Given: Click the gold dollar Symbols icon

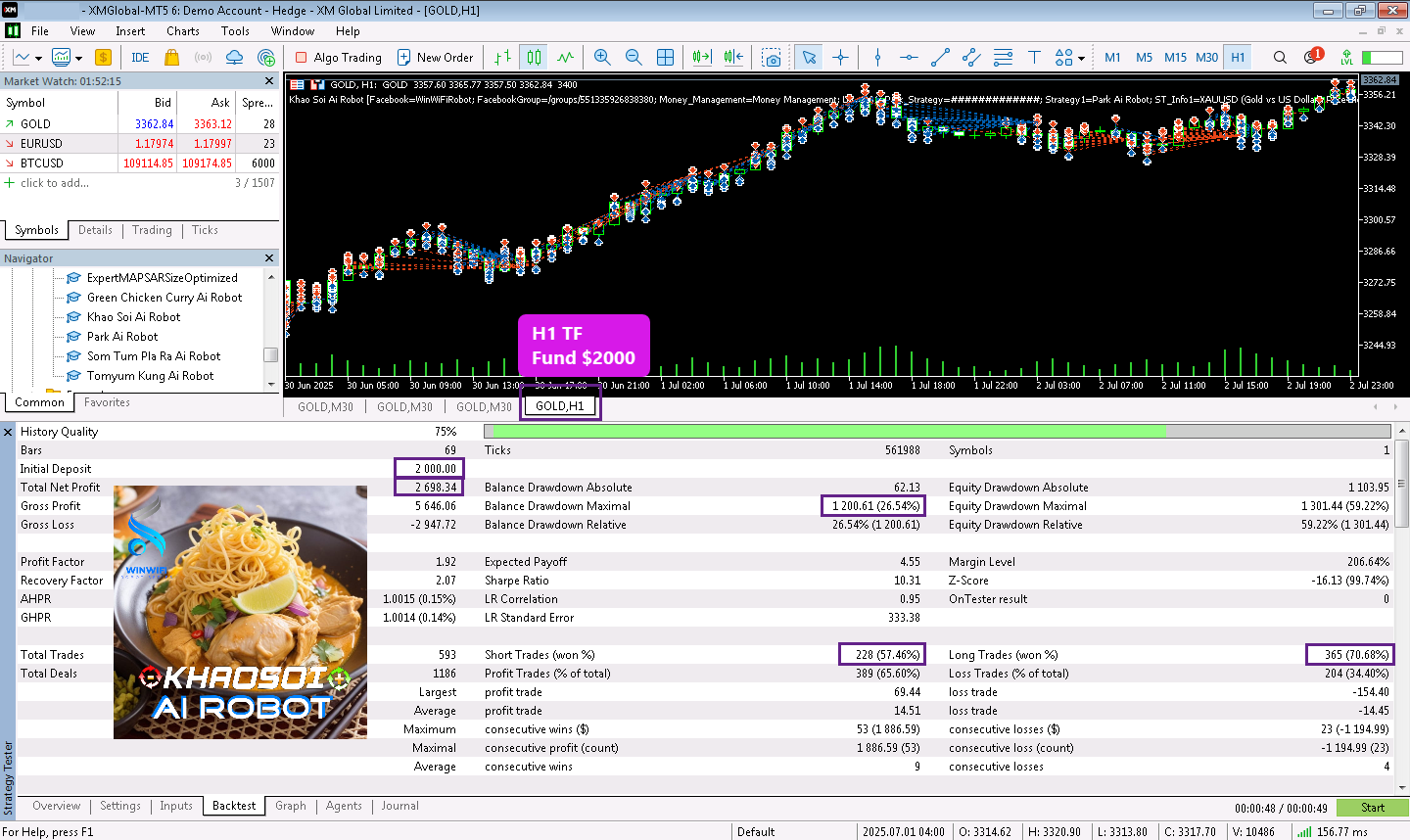Looking at the screenshot, I should click(x=103, y=58).
